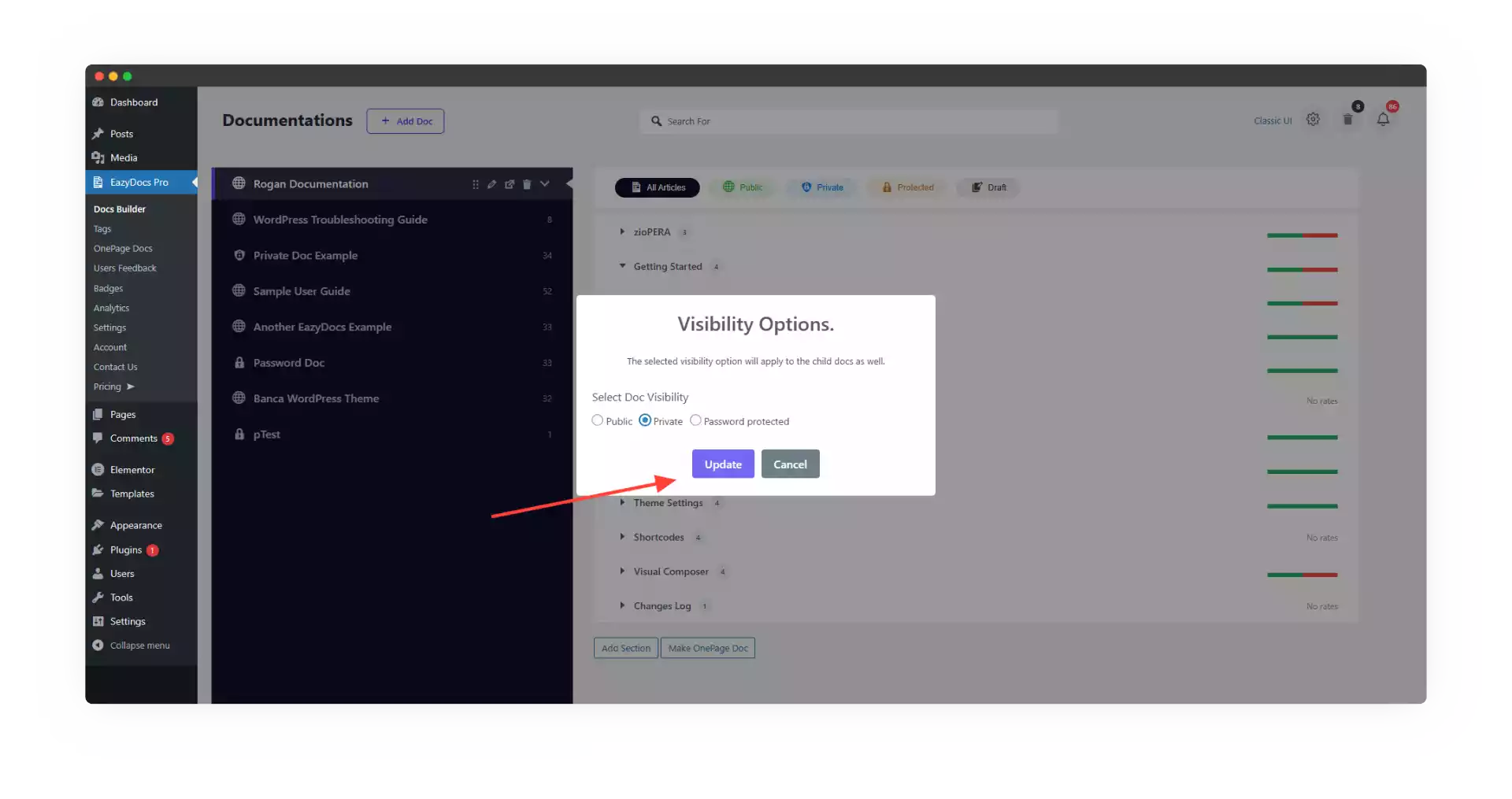The height and width of the screenshot is (799, 1512).
Task: Click the globe icon beside Sample User Guide
Action: tap(239, 290)
